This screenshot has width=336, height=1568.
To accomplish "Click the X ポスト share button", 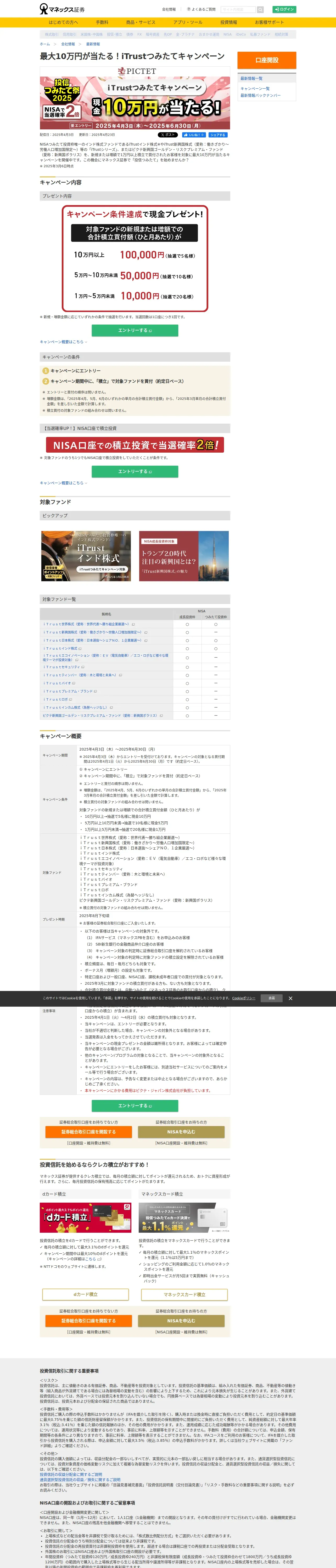I will [168, 135].
